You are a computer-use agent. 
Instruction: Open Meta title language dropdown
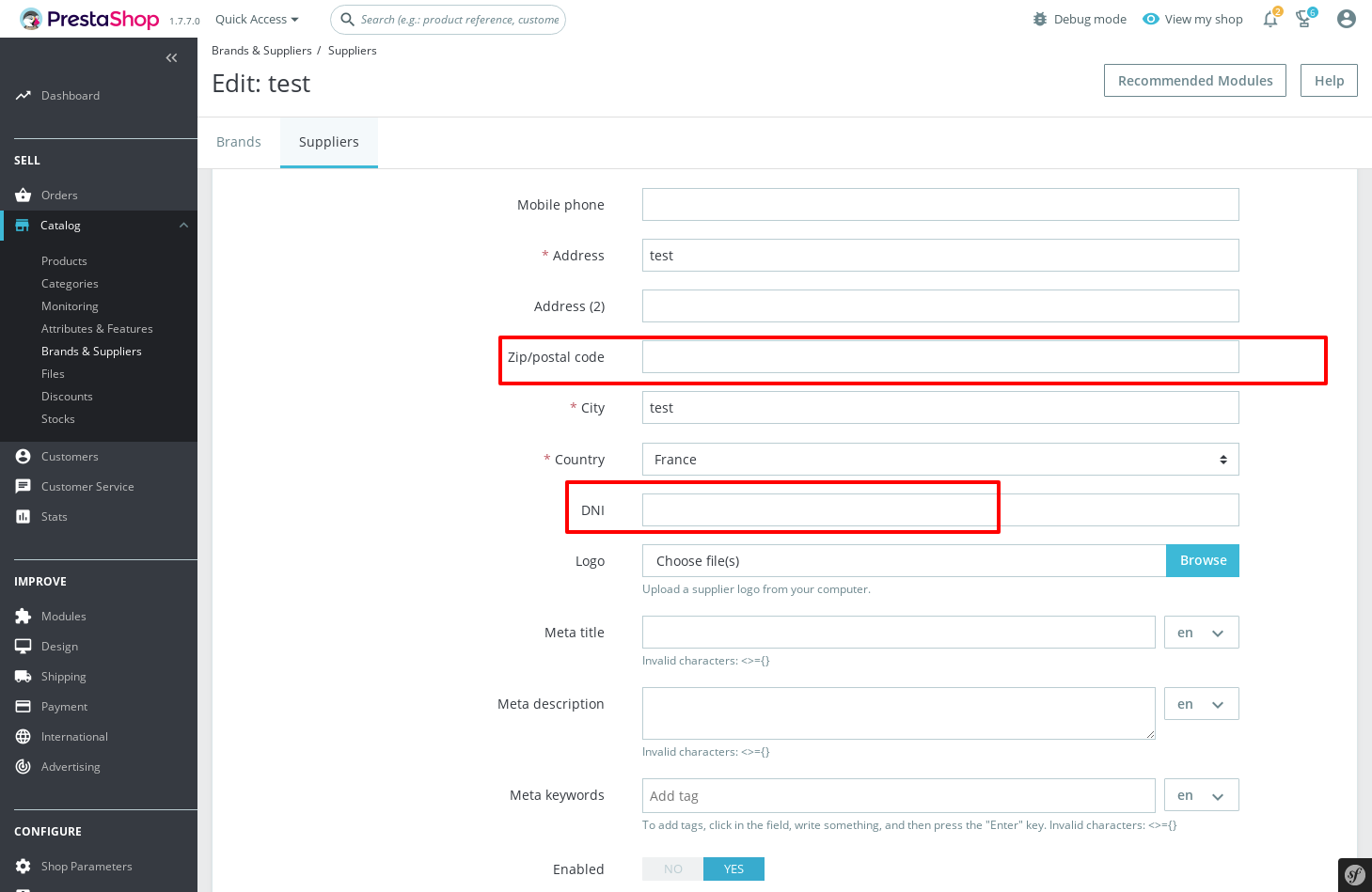point(1202,633)
